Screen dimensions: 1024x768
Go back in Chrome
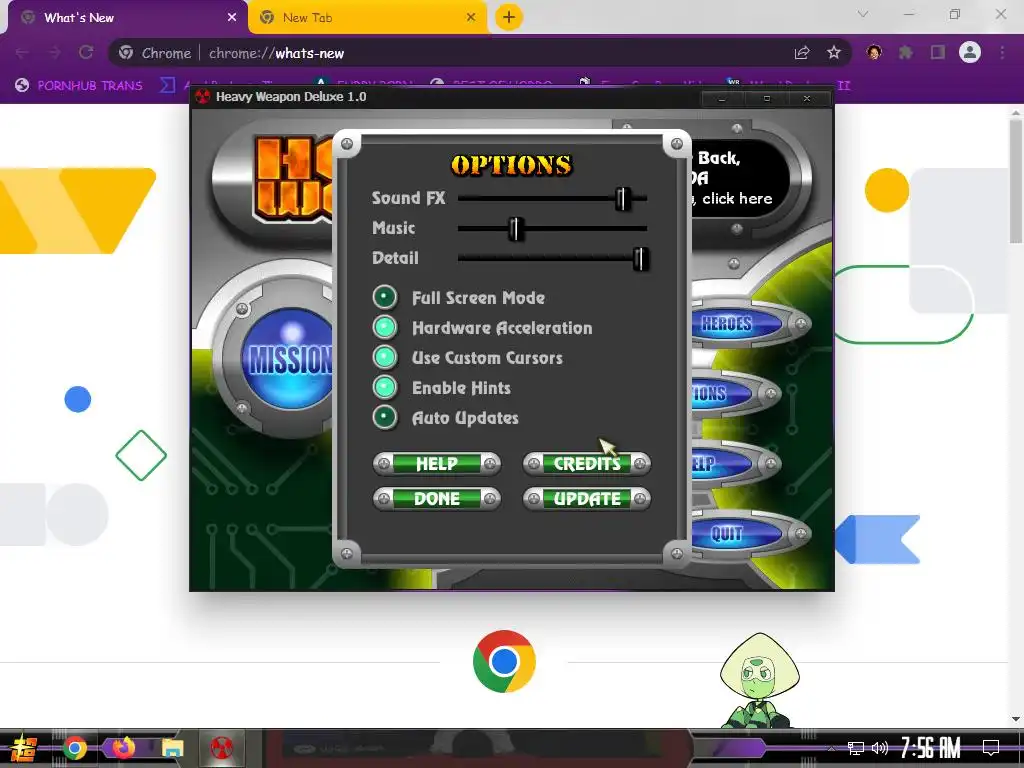[22, 53]
